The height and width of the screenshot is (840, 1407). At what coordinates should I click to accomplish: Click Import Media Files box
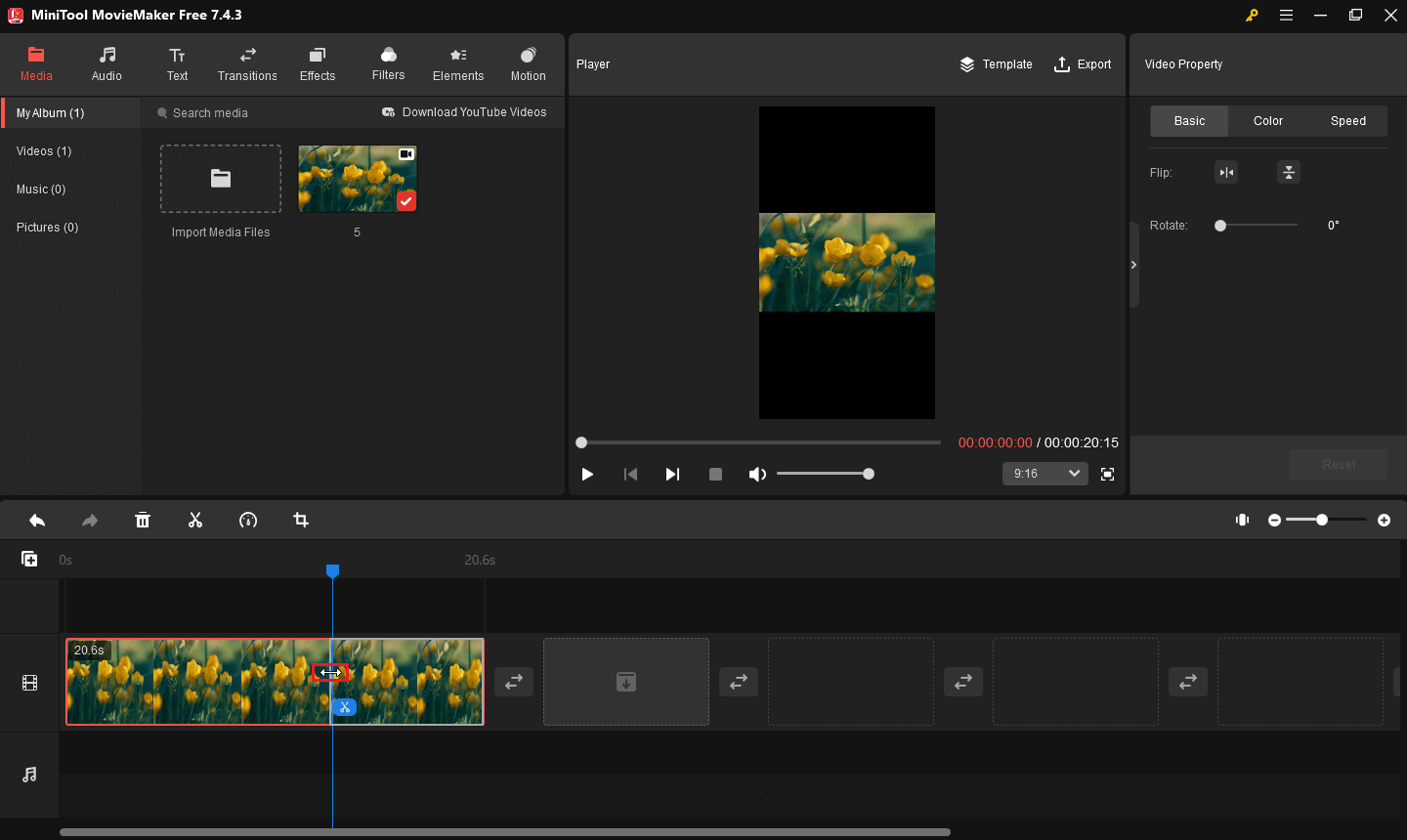221,179
